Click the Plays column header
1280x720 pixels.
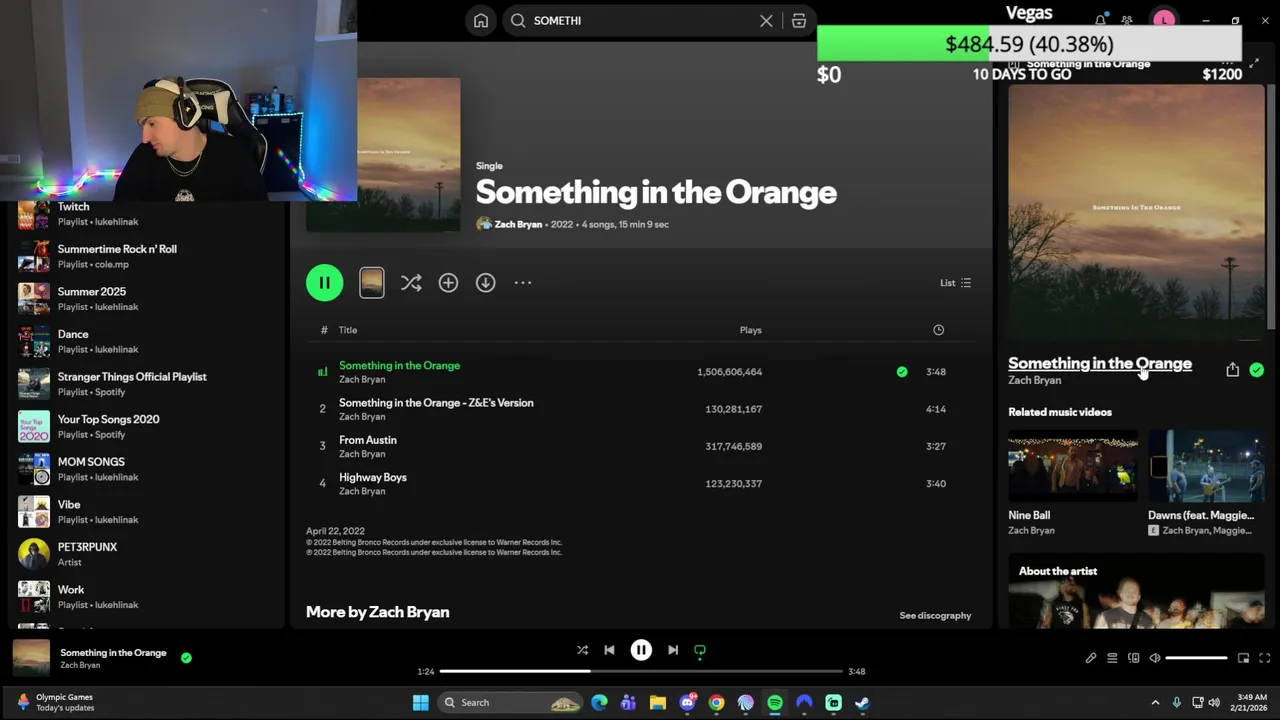pyautogui.click(x=750, y=330)
